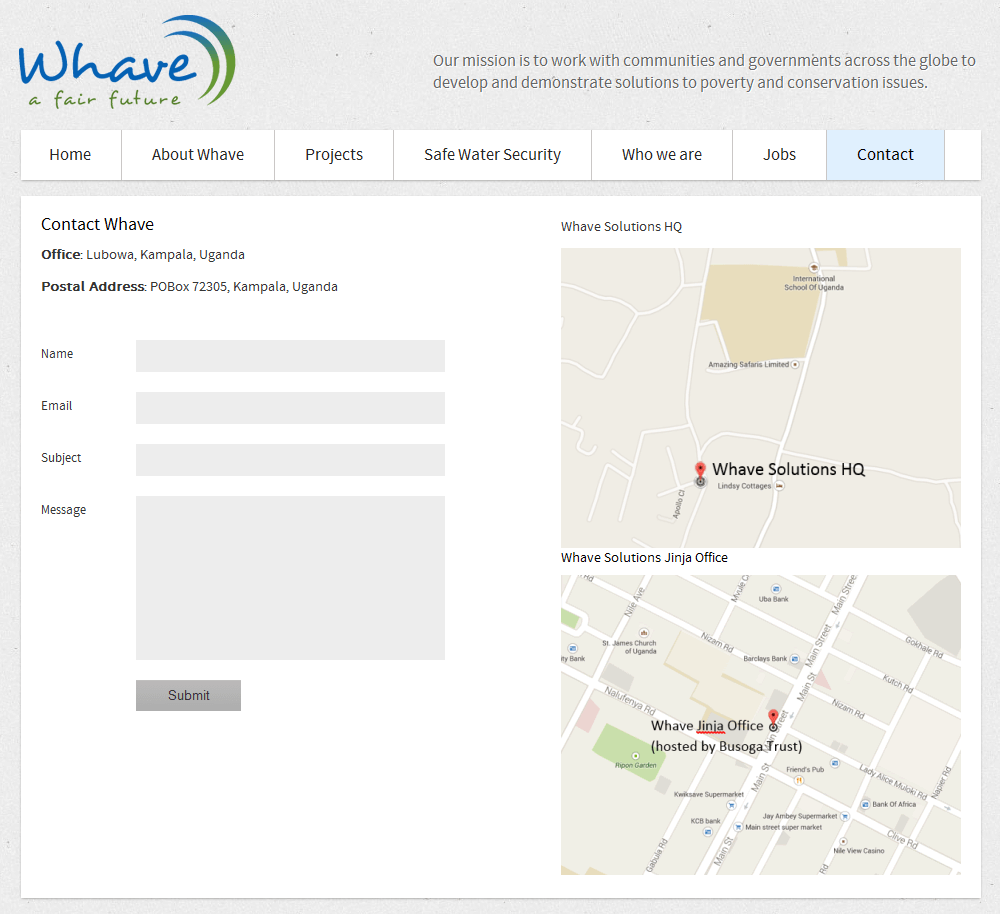
Task: Click the Bank Of Africa marker icon
Action: click(864, 804)
